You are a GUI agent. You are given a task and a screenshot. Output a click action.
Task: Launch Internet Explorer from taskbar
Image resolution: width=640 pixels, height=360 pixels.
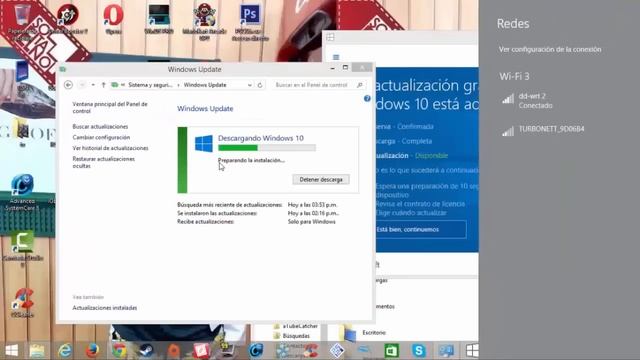click(64, 350)
